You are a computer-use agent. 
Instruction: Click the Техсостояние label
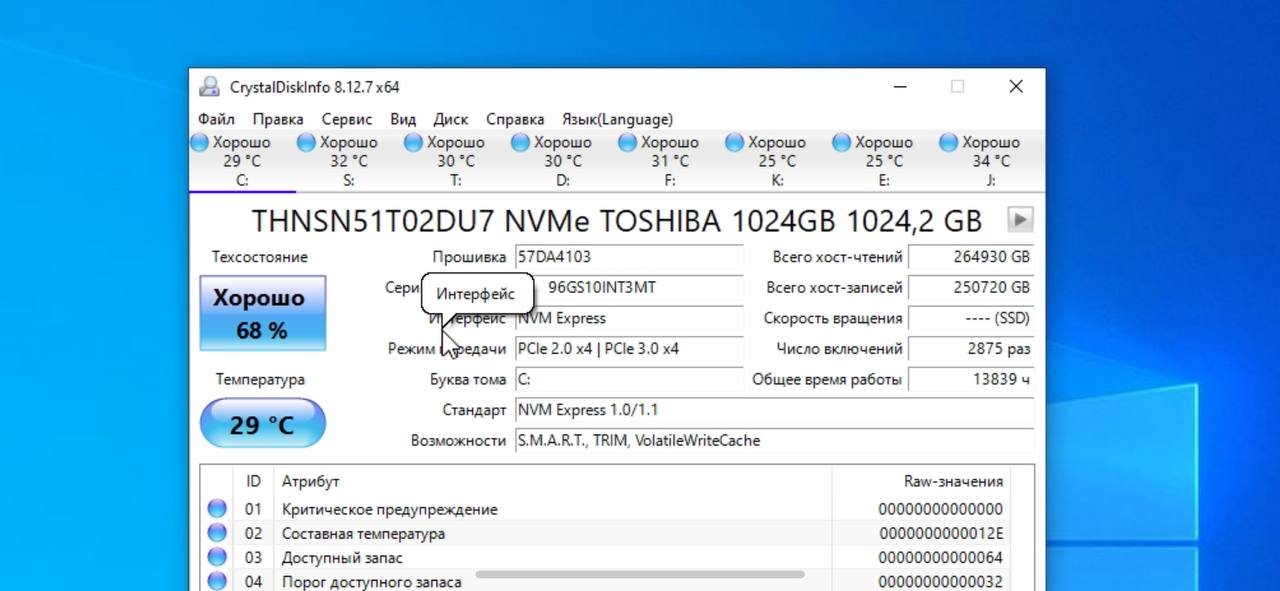point(260,257)
